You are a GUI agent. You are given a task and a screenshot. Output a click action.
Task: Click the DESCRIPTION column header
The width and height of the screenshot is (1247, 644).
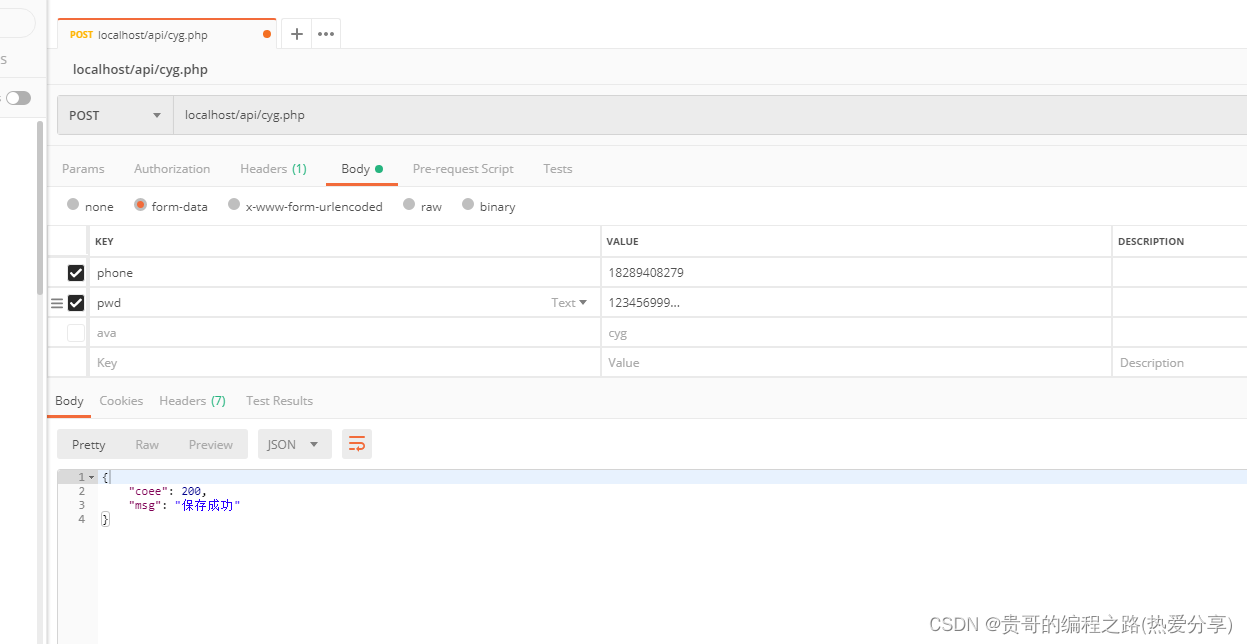(1151, 241)
